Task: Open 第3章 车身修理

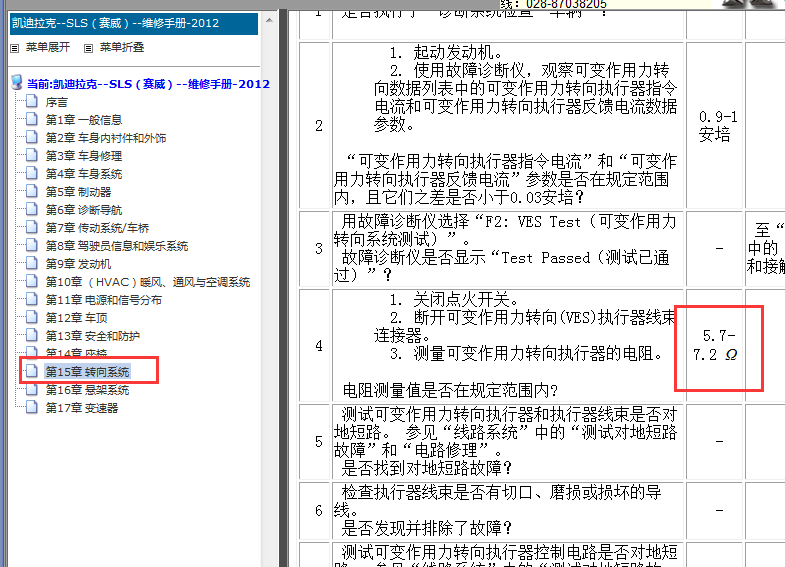Action: (84, 156)
